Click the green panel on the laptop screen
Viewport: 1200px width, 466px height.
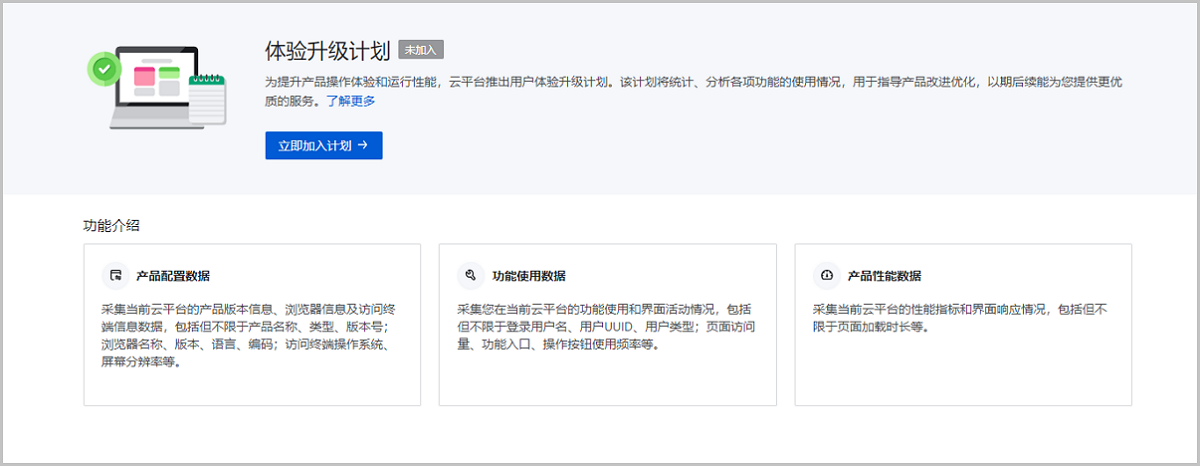[x=169, y=74]
